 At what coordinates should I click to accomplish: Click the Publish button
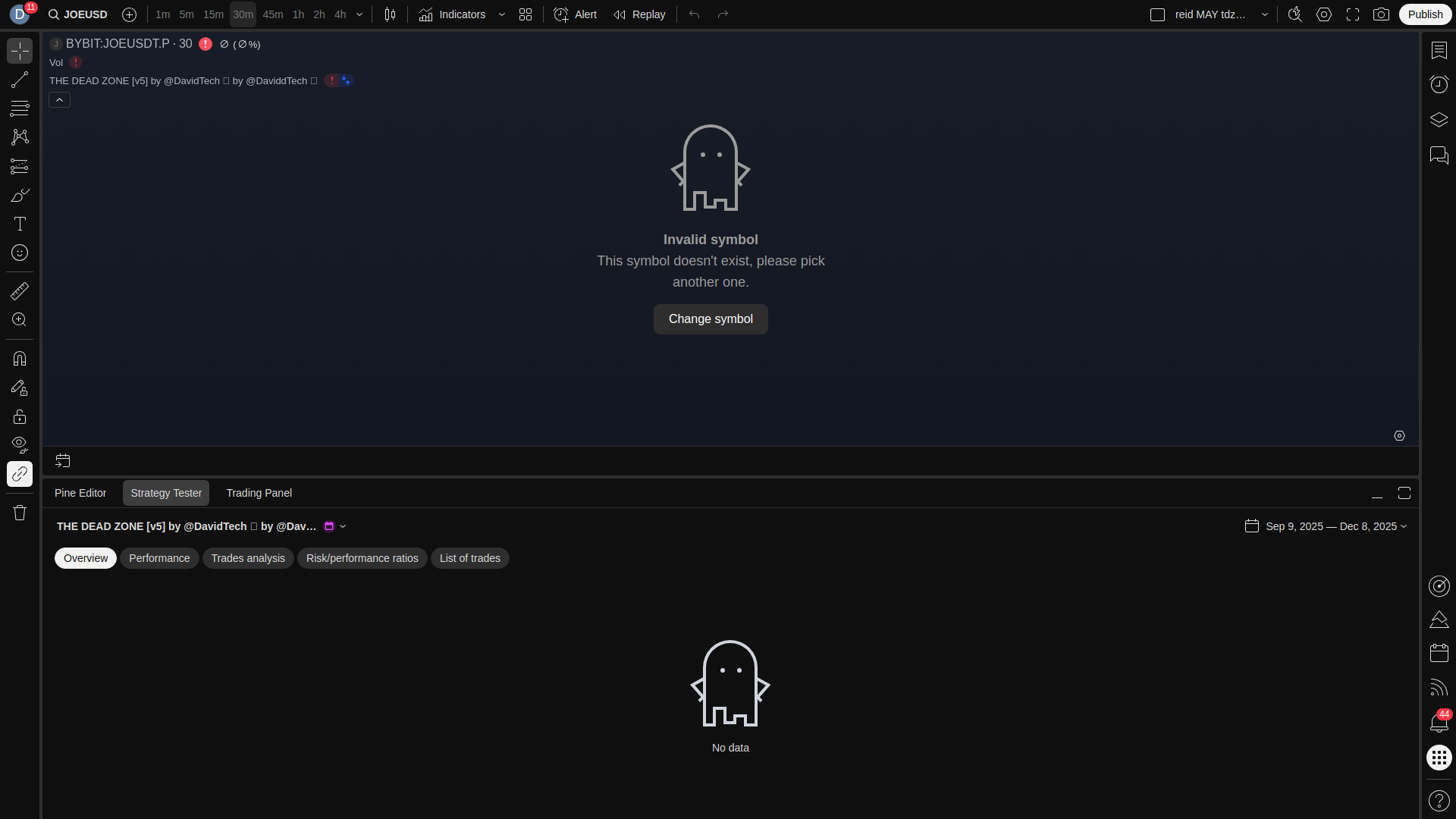click(1425, 14)
